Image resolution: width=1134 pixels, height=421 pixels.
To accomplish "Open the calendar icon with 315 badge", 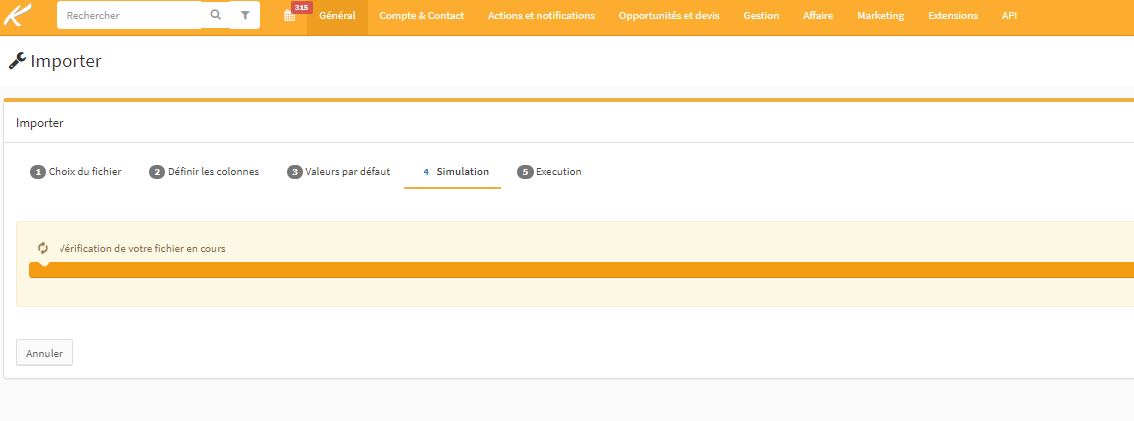I will click(290, 15).
